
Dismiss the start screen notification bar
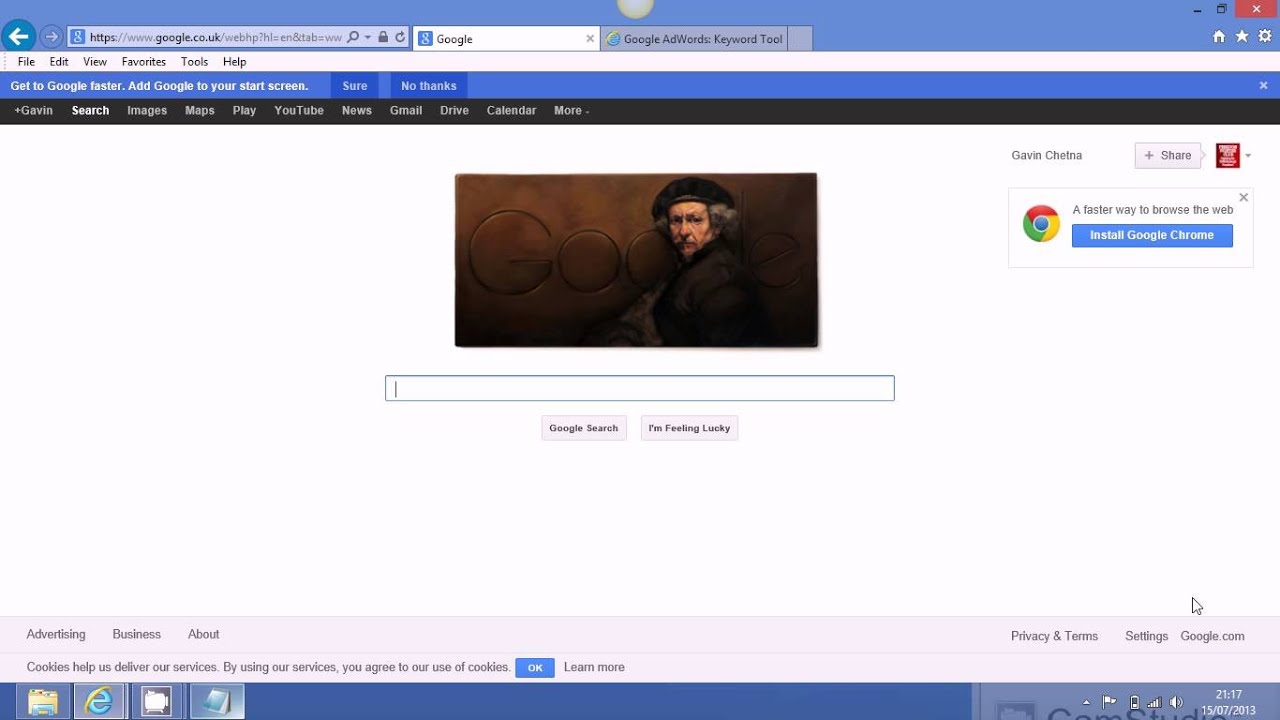coord(1263,86)
